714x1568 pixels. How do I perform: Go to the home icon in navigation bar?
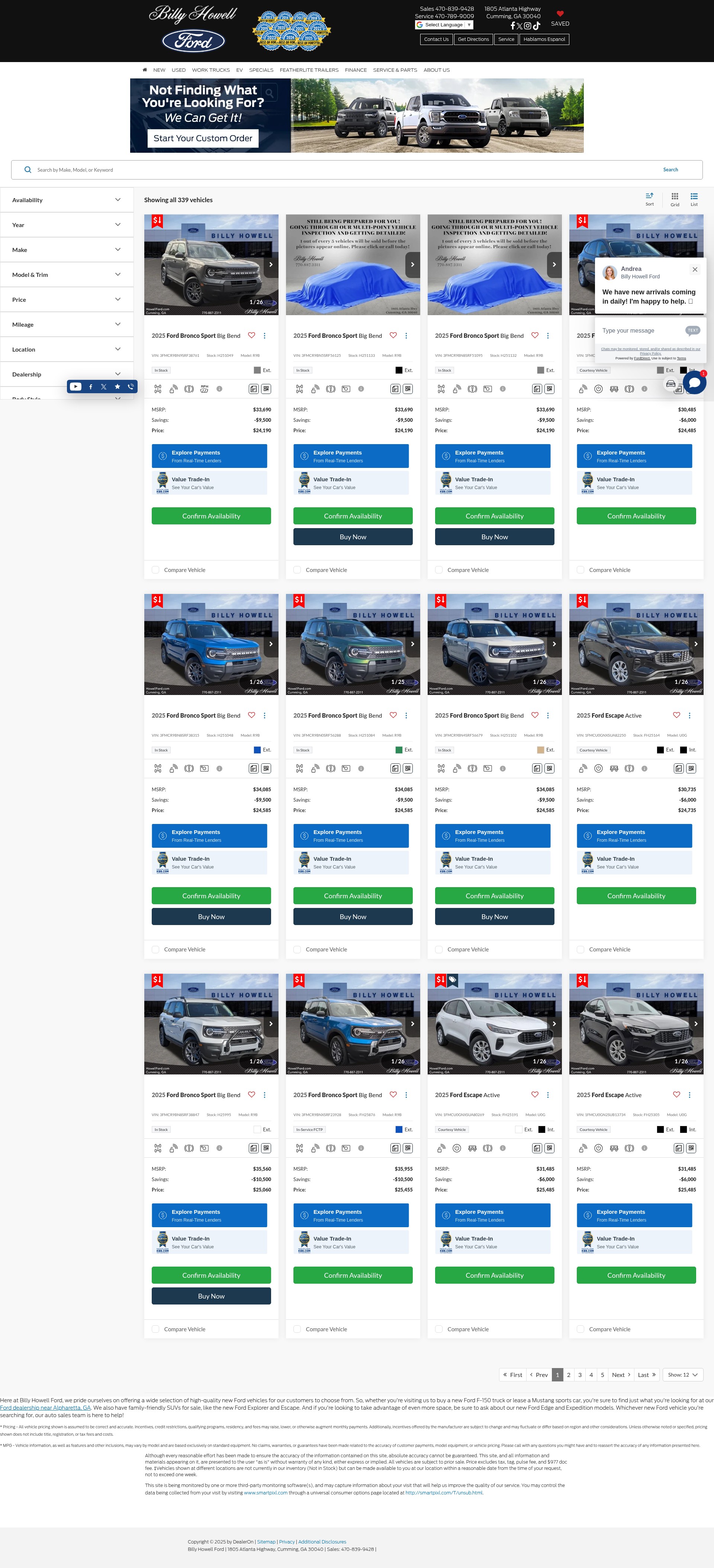(145, 70)
